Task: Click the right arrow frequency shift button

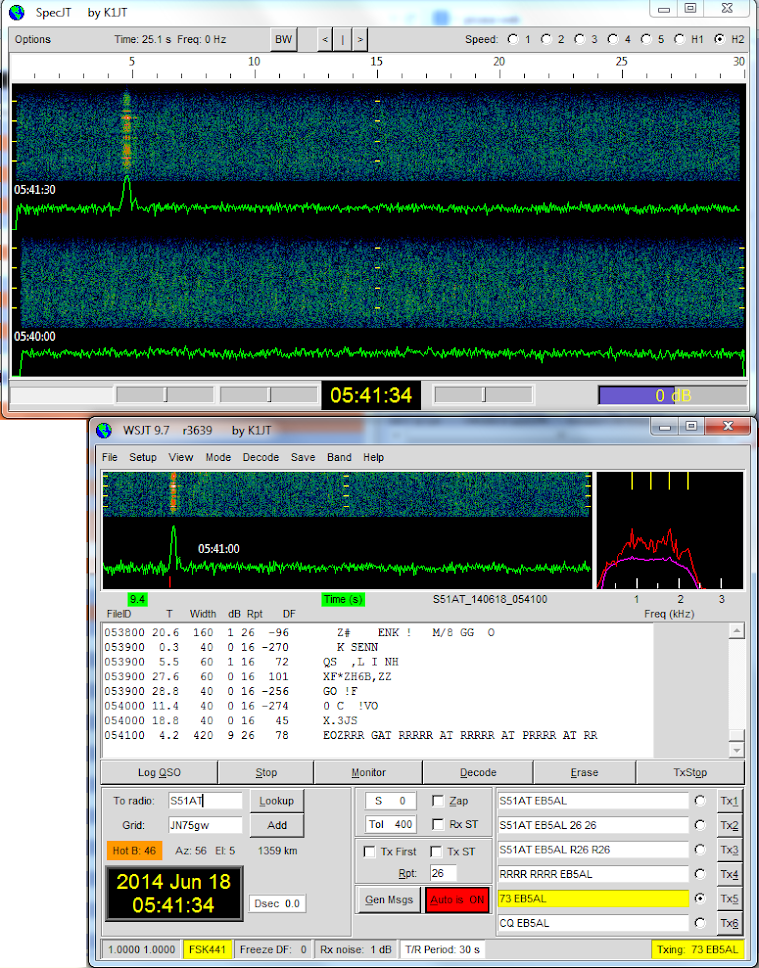Action: [360, 40]
